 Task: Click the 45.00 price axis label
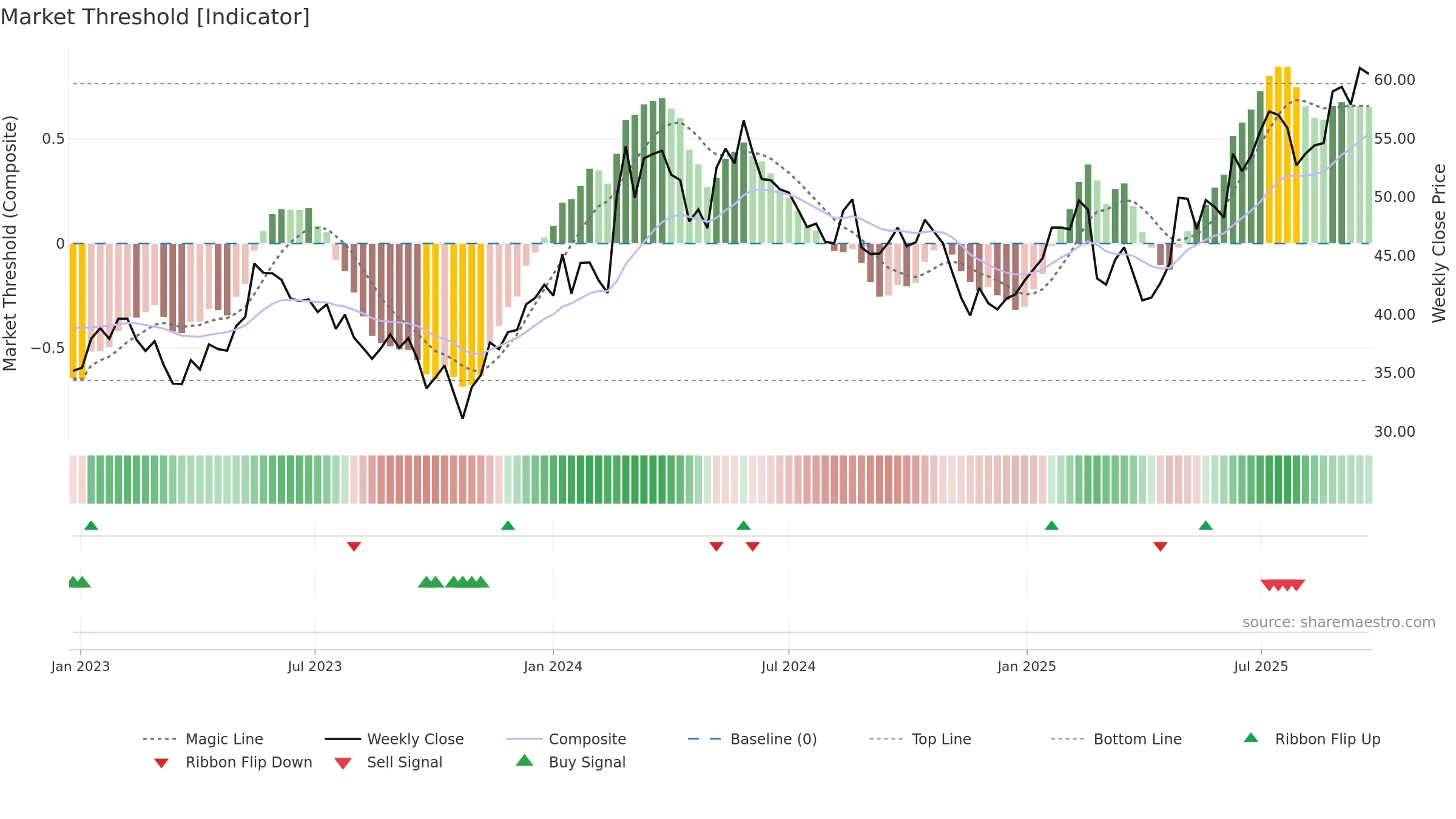coord(1395,256)
